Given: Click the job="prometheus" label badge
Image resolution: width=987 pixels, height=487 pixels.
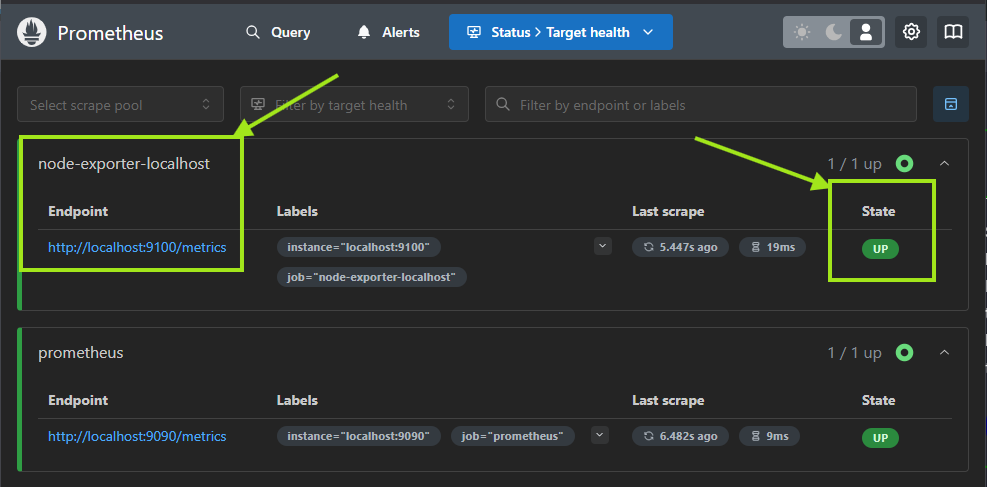Looking at the screenshot, I should tap(512, 436).
